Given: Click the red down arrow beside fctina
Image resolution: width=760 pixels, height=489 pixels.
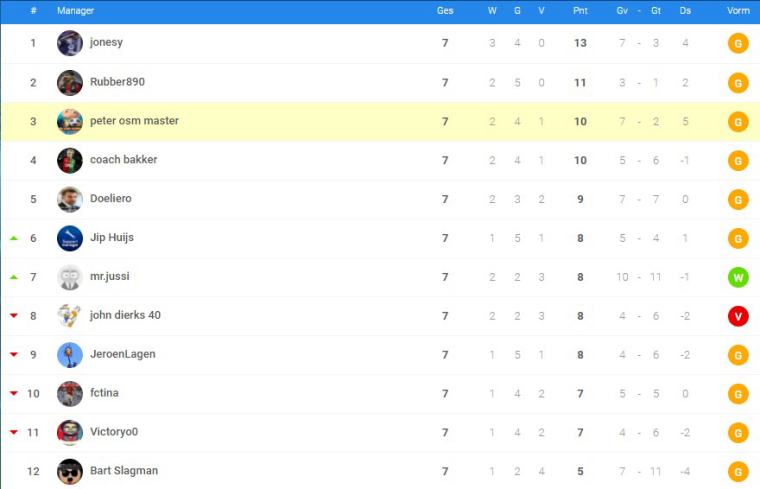Looking at the screenshot, I should coord(14,393).
